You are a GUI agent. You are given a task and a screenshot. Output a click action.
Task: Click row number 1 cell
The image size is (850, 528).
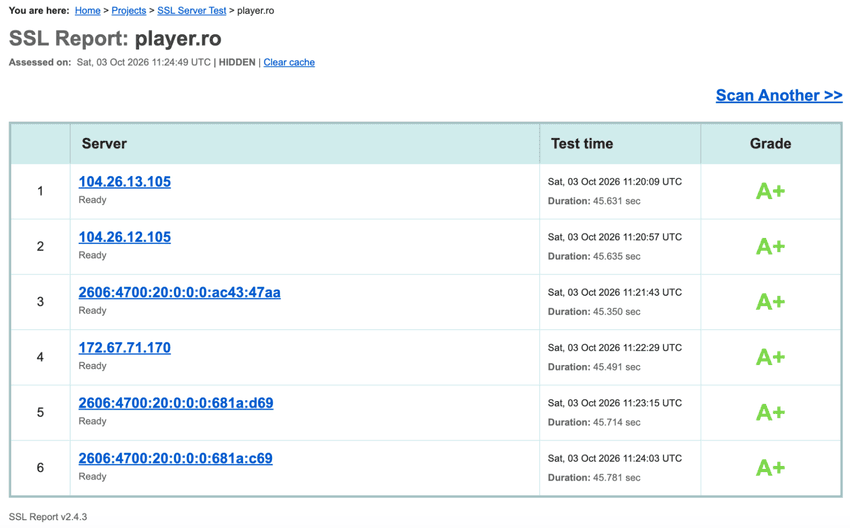40,191
